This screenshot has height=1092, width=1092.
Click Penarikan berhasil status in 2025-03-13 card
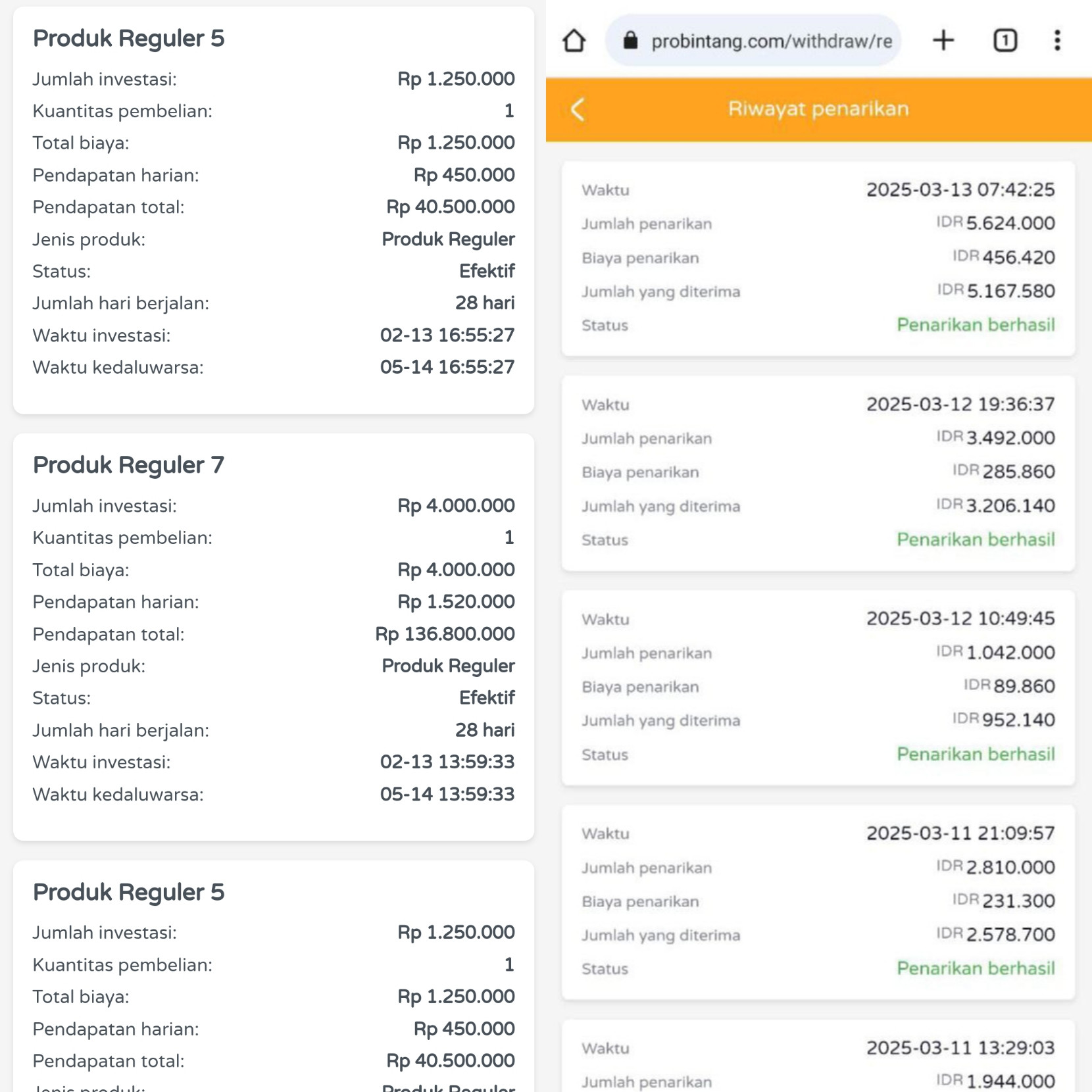pos(976,325)
